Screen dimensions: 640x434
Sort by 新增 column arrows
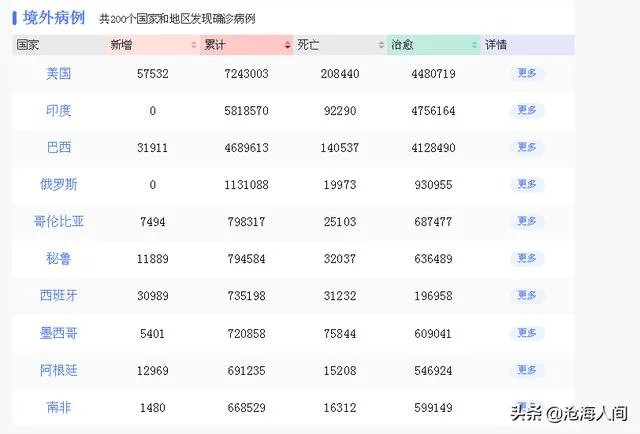click(x=194, y=45)
